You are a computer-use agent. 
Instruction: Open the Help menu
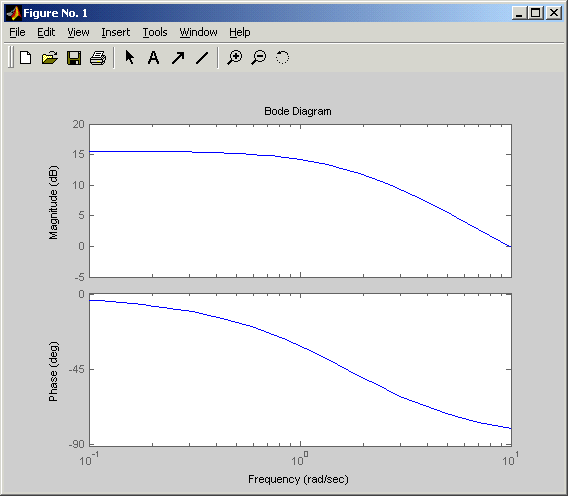tap(239, 32)
